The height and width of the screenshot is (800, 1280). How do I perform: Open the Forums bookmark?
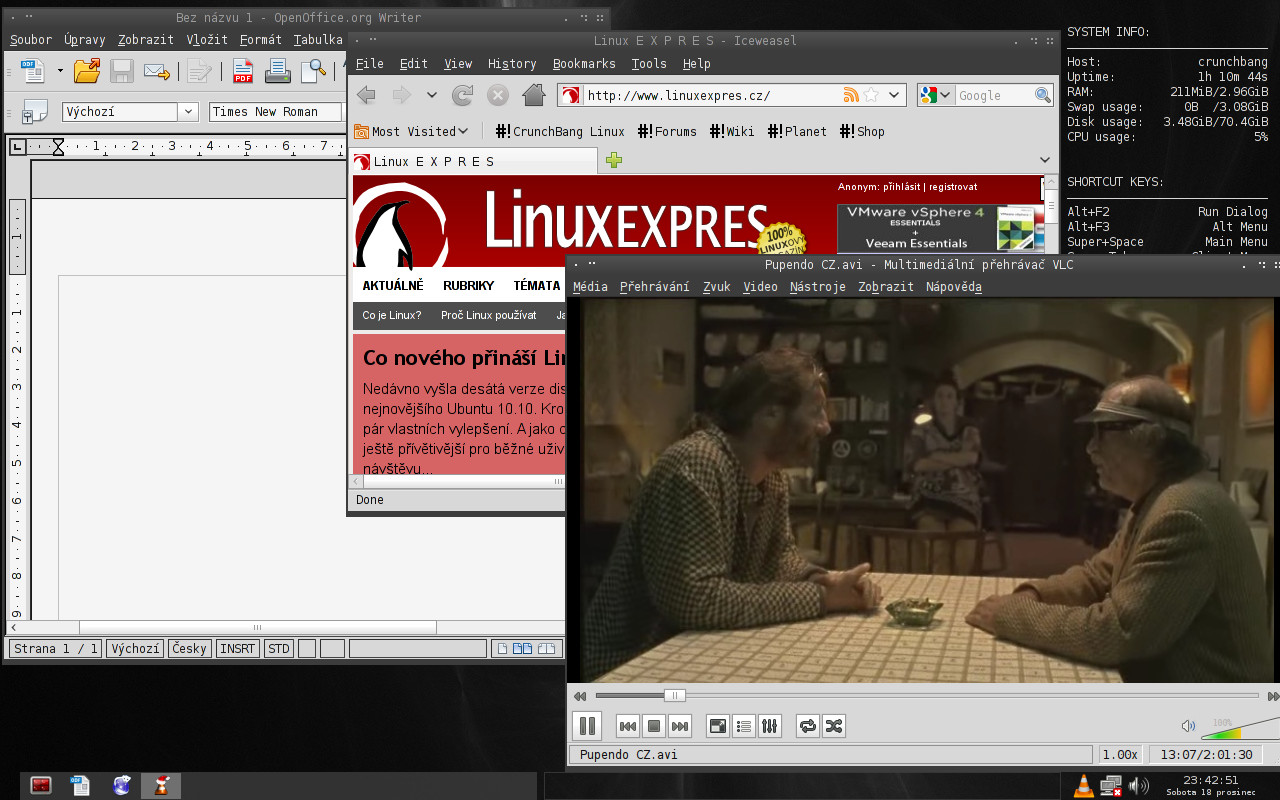point(668,131)
